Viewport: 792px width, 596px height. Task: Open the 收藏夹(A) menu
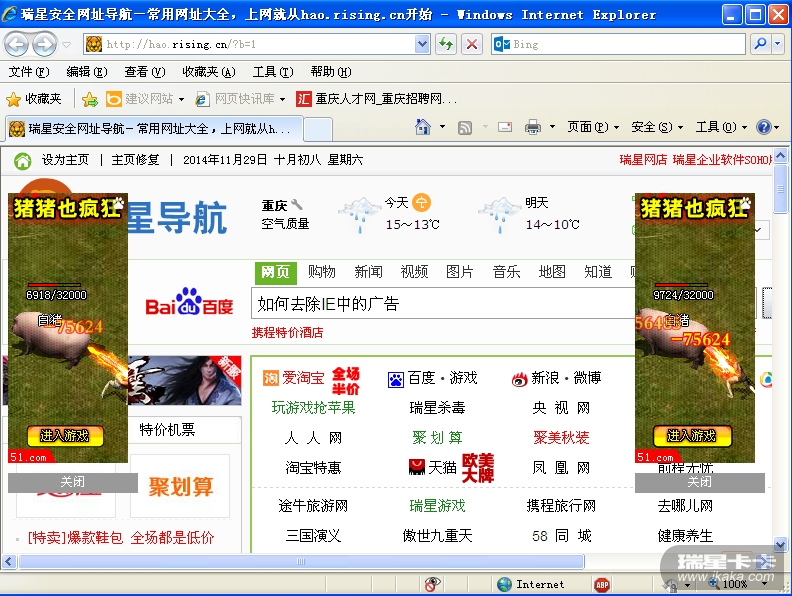(209, 72)
